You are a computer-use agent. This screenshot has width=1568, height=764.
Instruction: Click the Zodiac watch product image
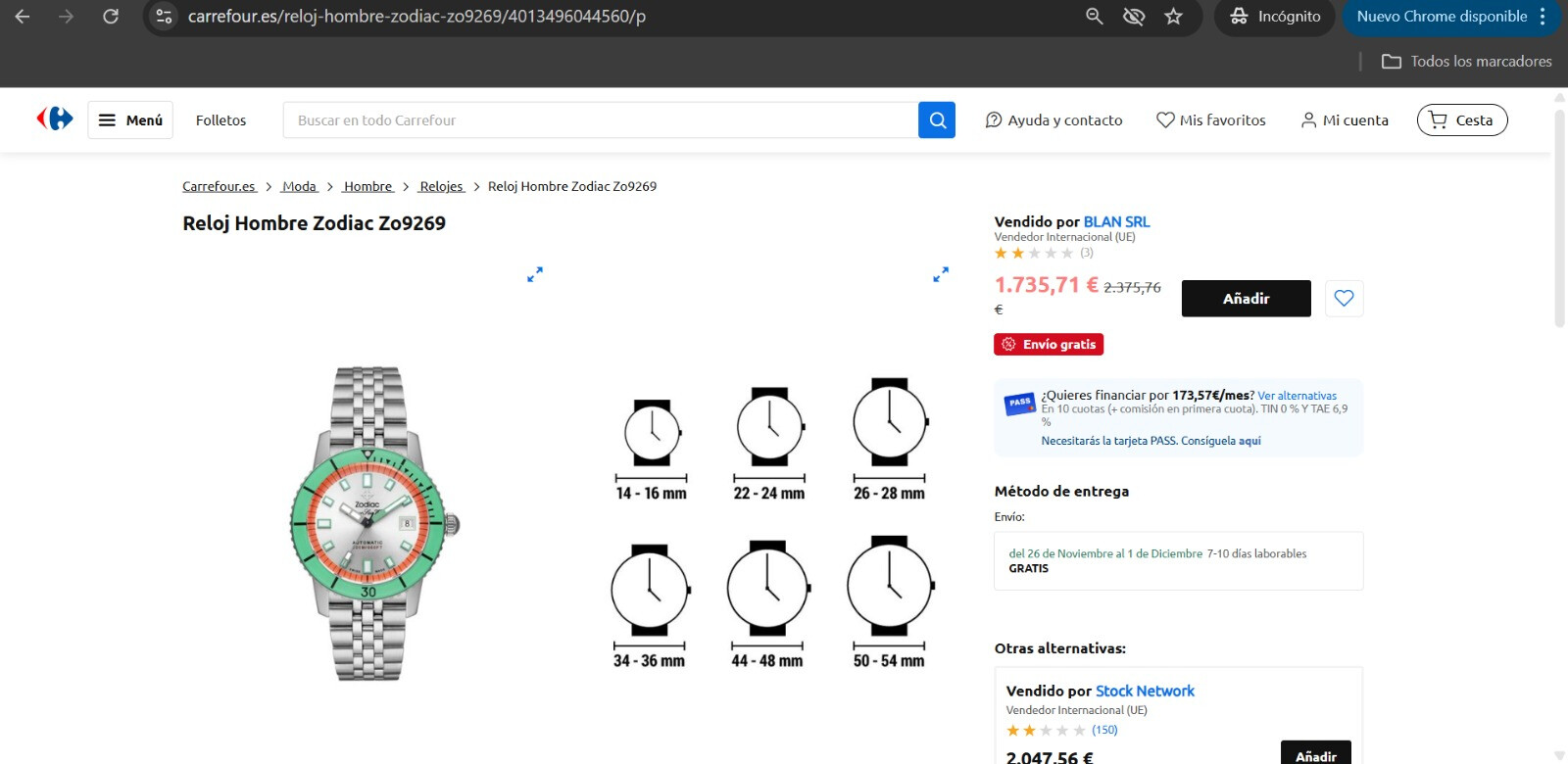click(x=370, y=524)
